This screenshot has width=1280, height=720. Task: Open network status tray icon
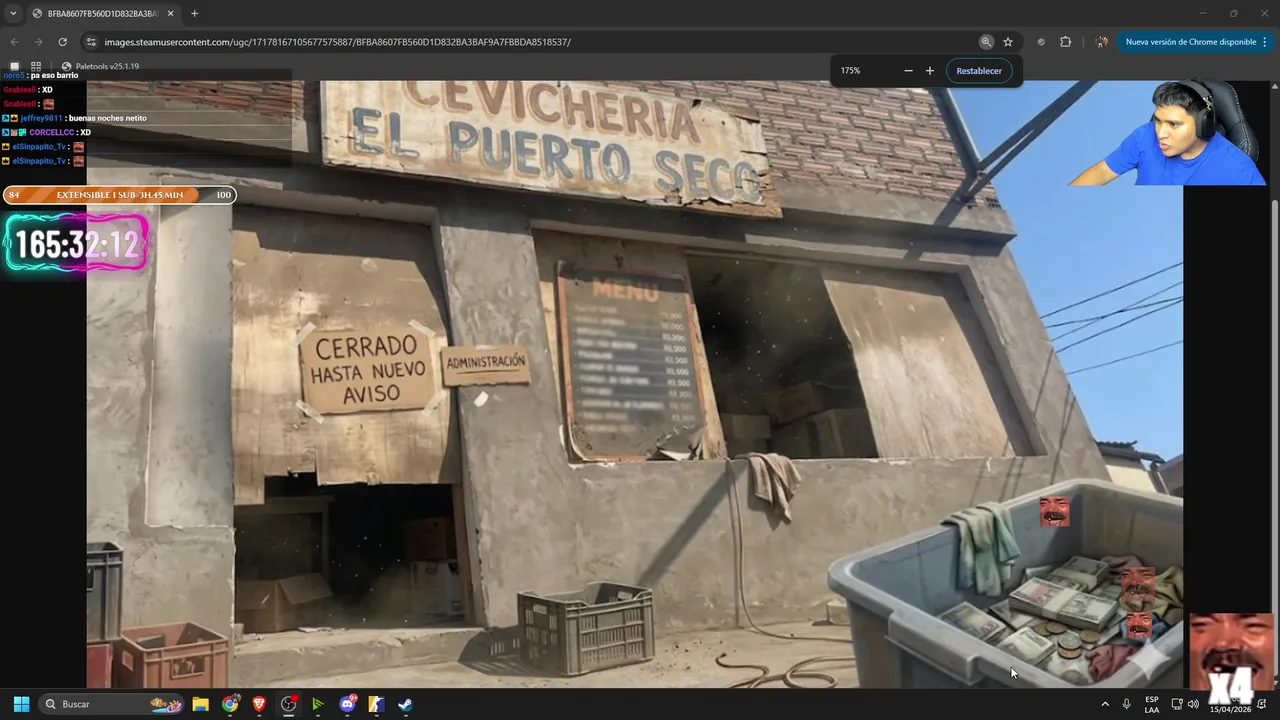(x=1177, y=704)
